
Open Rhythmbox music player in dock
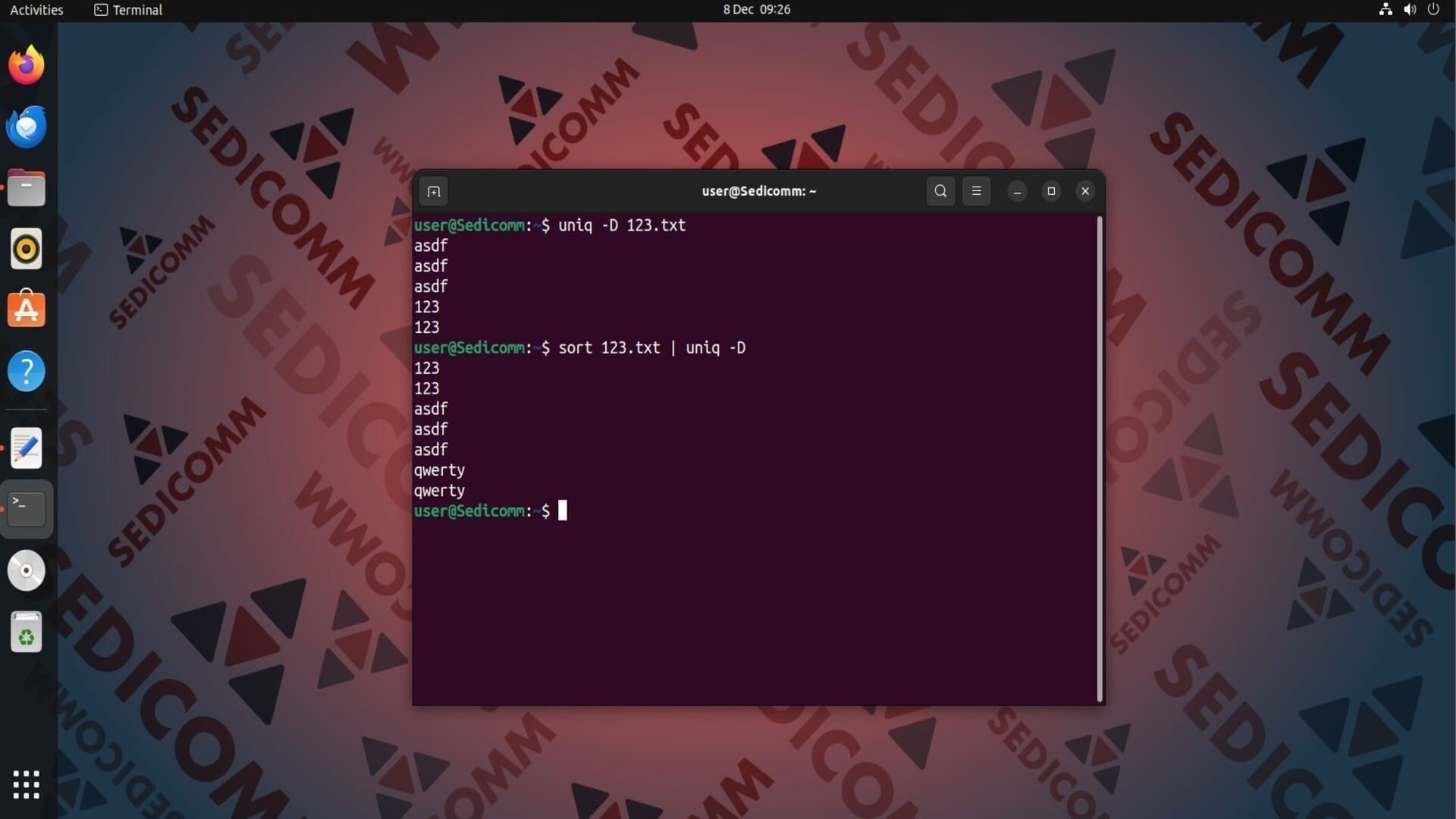[27, 249]
